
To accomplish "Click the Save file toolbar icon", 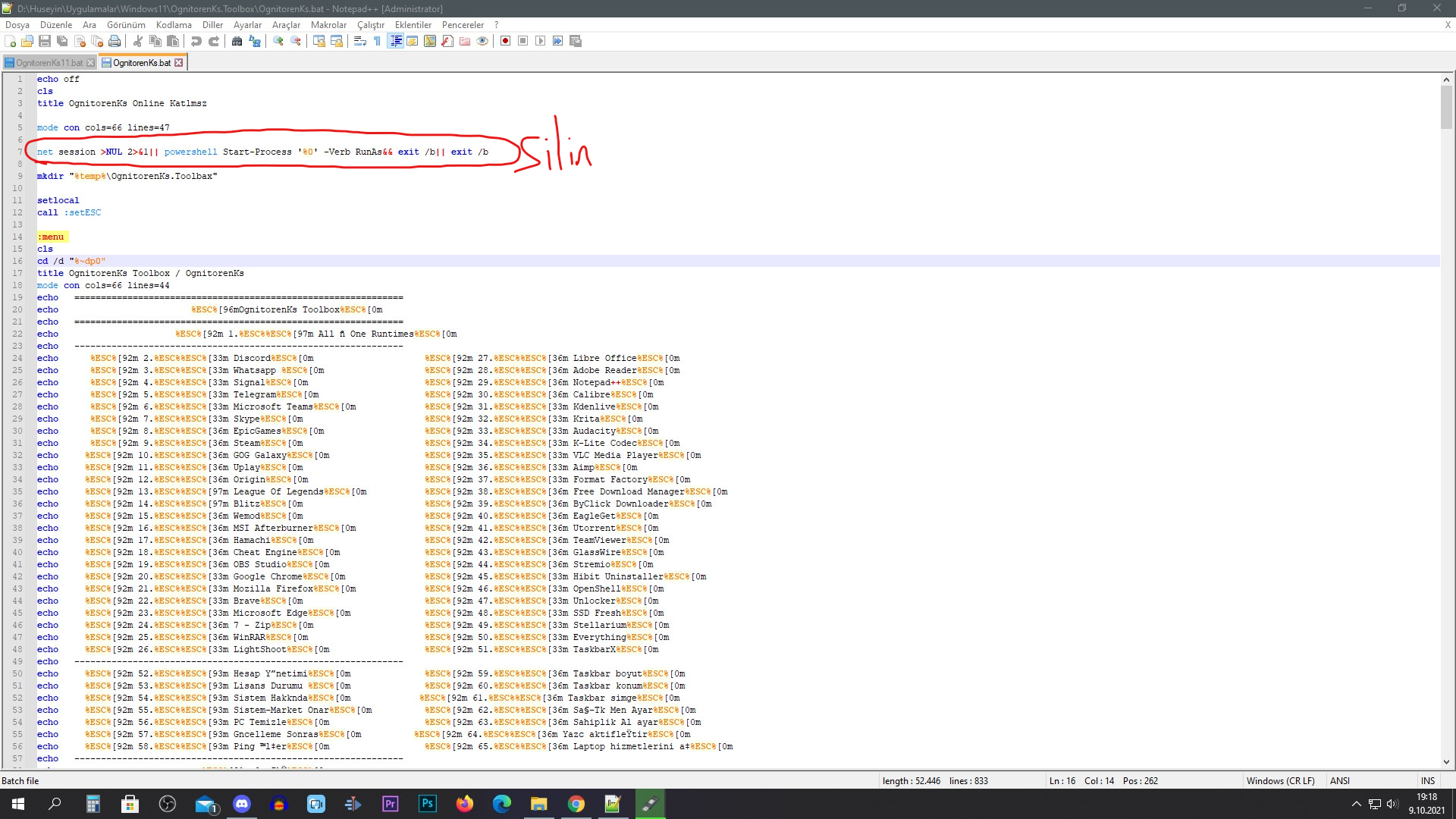I will tap(45, 41).
